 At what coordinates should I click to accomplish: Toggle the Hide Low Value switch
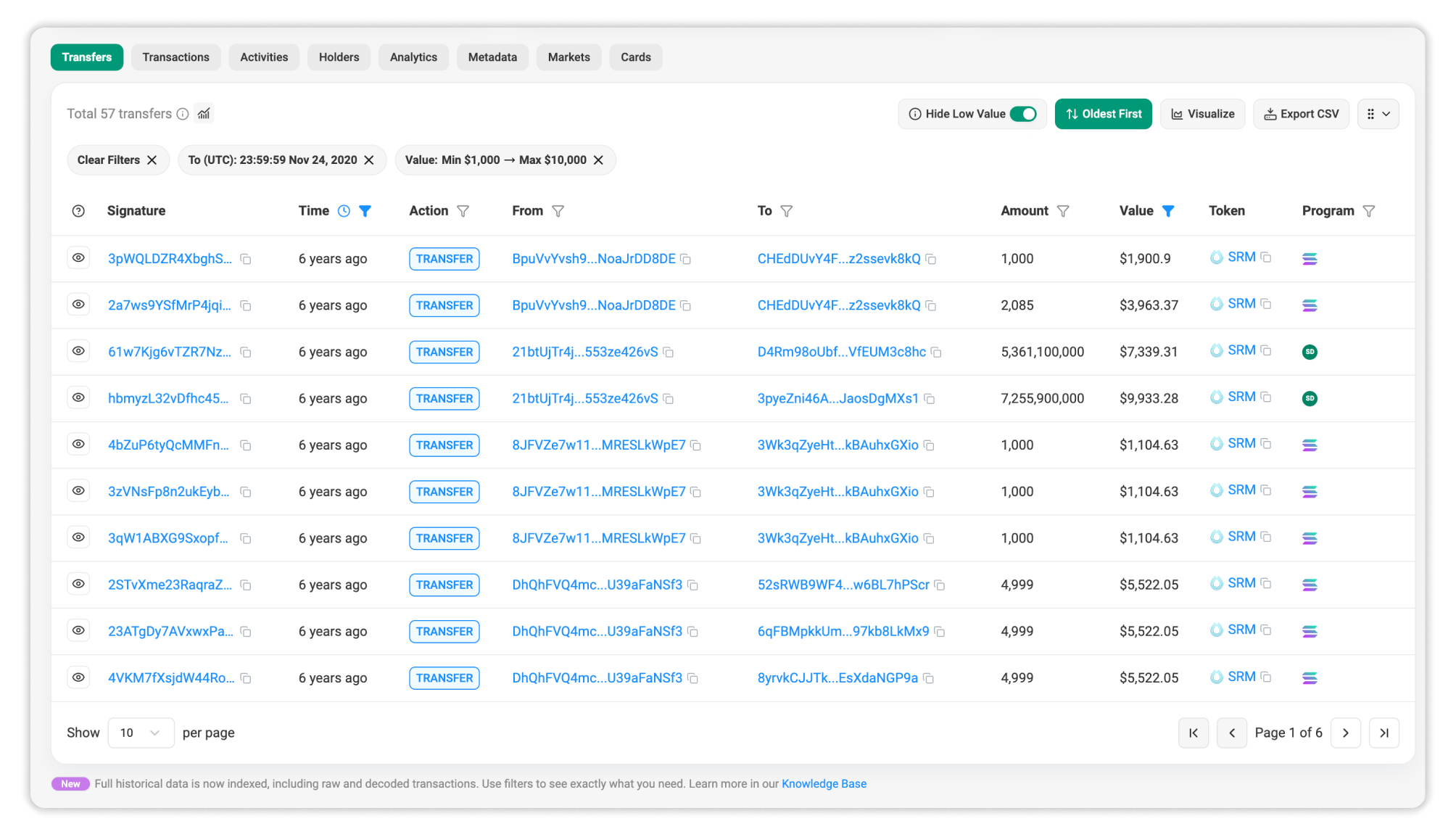pos(1024,114)
